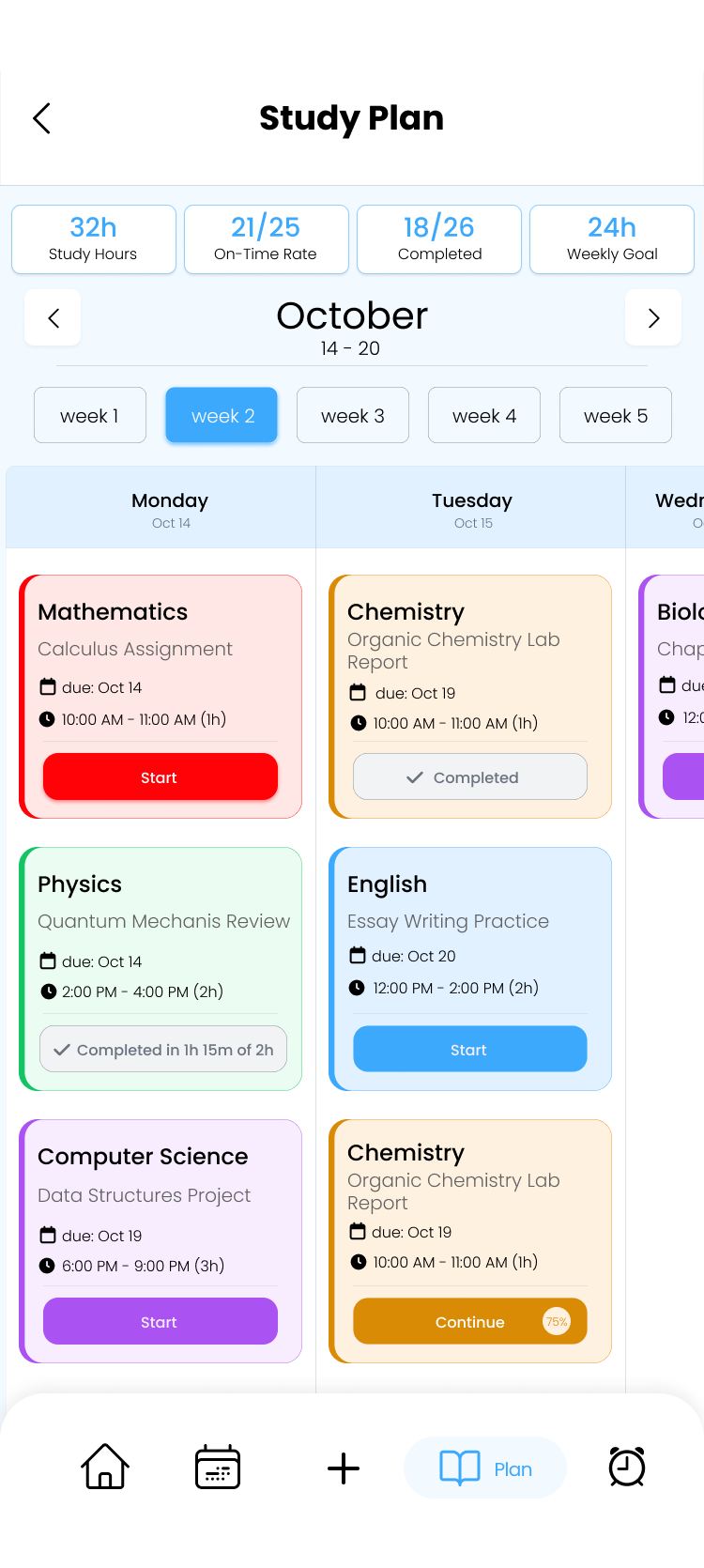Advance to next week using right chevron
The height and width of the screenshot is (1568, 704).
653,317
